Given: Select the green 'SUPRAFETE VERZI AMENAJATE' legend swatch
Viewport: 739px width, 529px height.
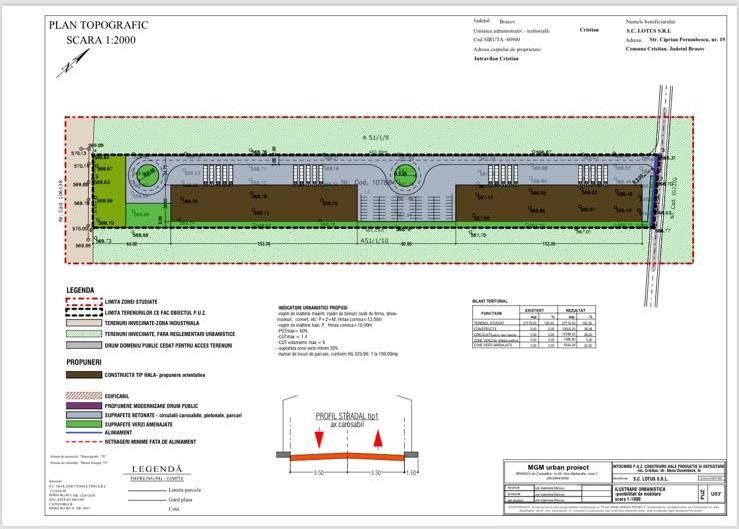Looking at the screenshot, I should [x=84, y=424].
